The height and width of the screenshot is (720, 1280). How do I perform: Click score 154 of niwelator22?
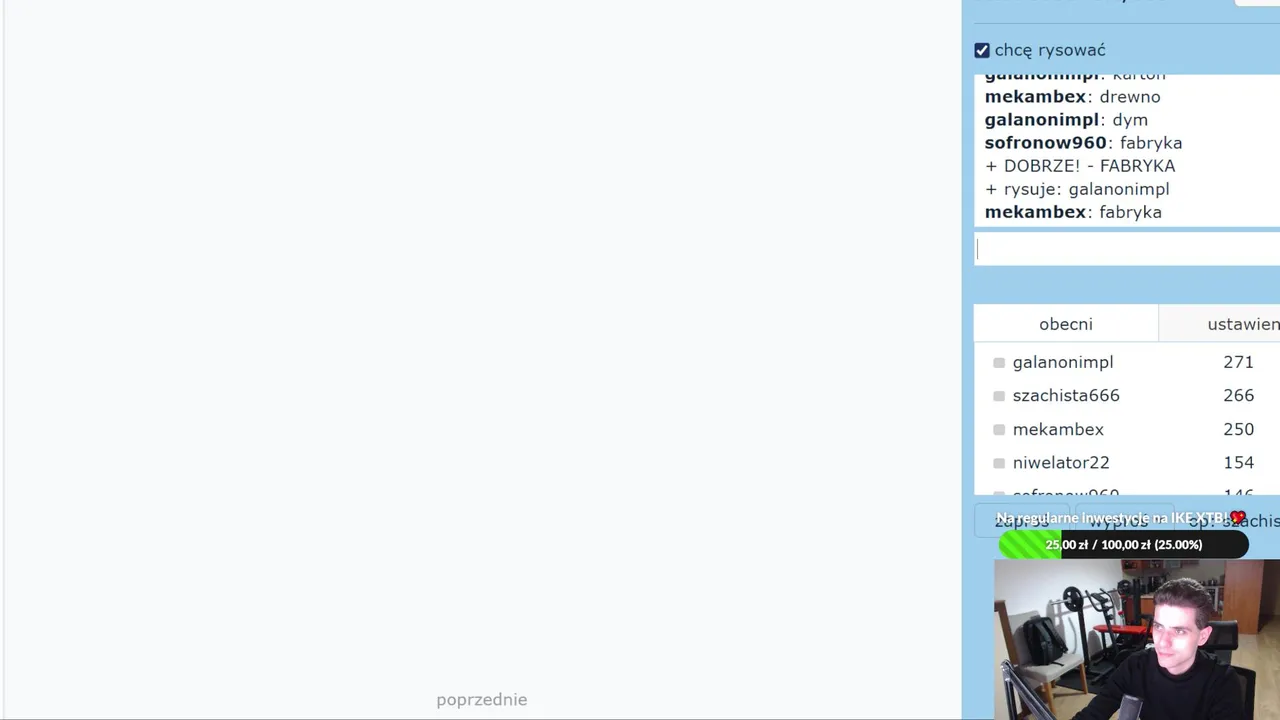(1238, 462)
